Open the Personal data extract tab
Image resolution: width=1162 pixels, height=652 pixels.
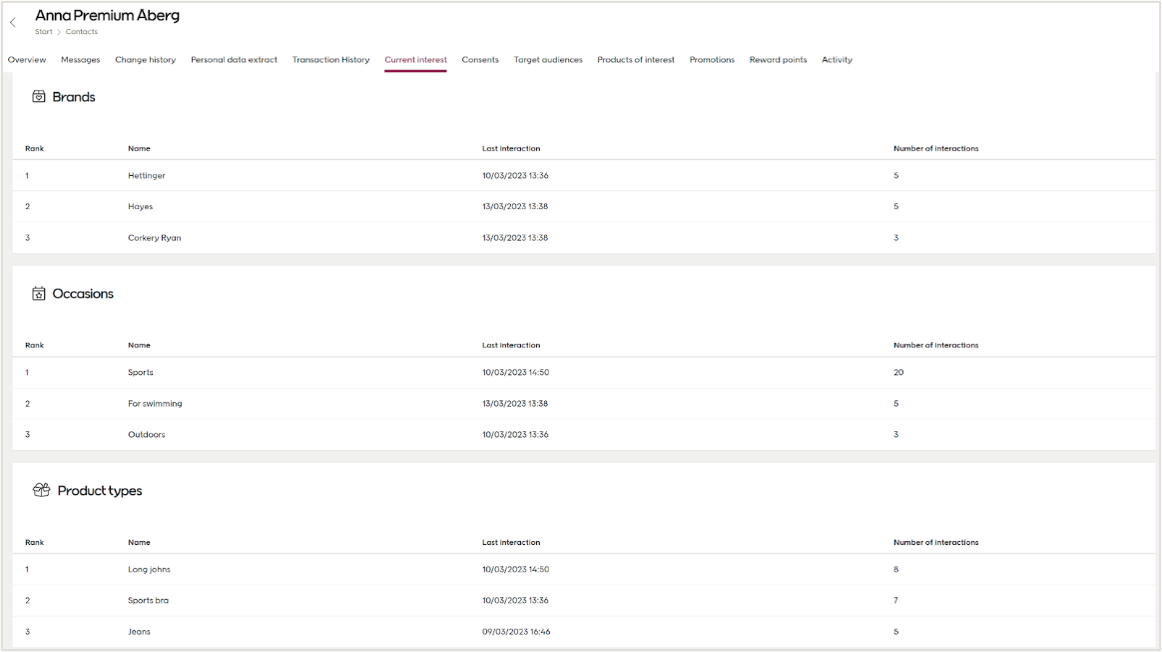pyautogui.click(x=233, y=59)
